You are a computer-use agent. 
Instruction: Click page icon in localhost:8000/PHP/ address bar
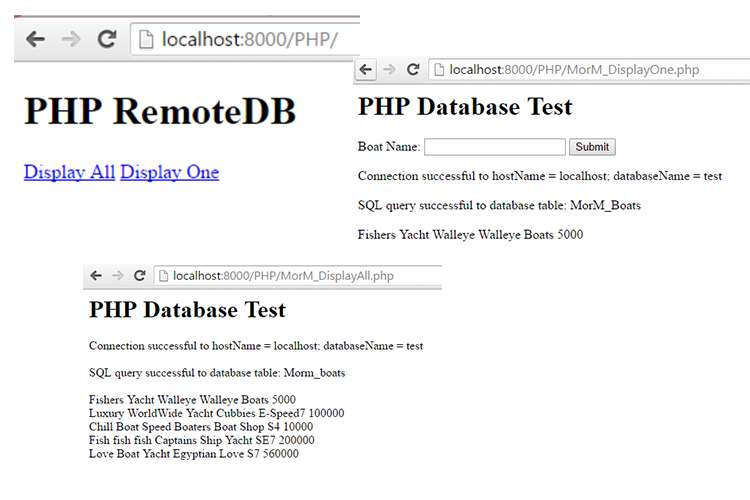pyautogui.click(x=146, y=39)
